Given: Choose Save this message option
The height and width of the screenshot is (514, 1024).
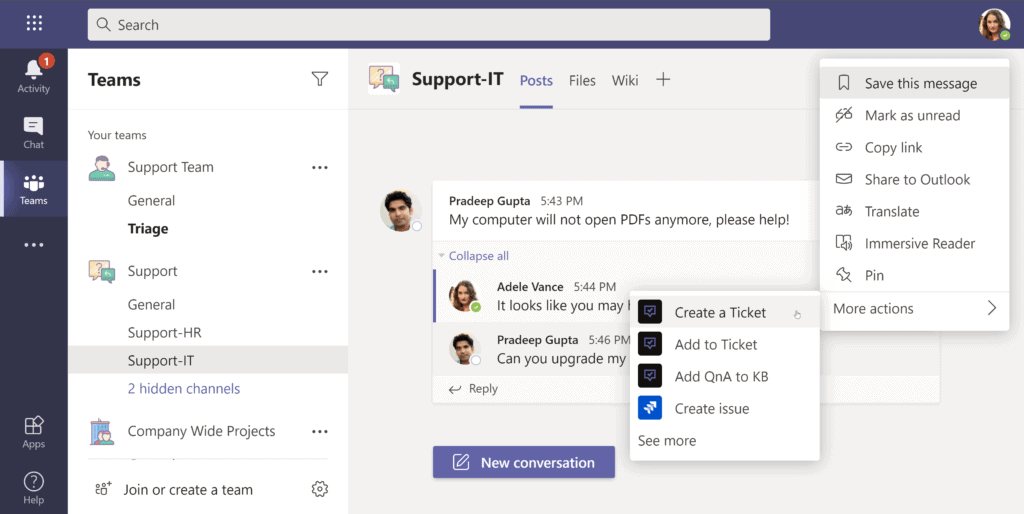Looking at the screenshot, I should [920, 83].
